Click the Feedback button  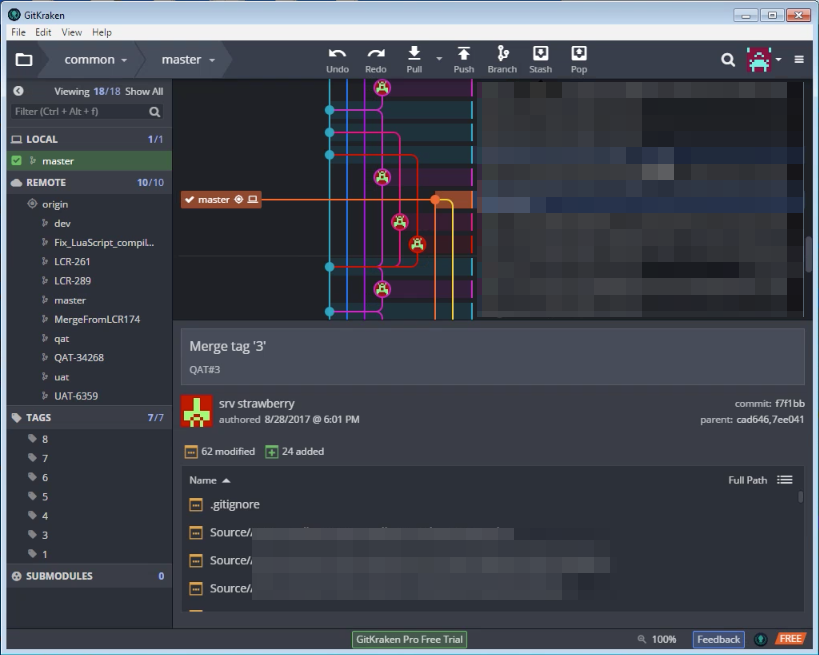(718, 639)
